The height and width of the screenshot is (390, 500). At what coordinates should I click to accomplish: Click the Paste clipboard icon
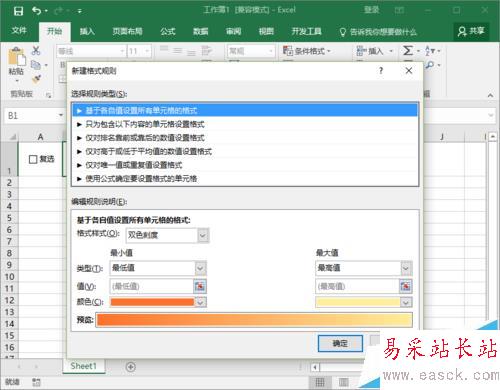(x=16, y=57)
